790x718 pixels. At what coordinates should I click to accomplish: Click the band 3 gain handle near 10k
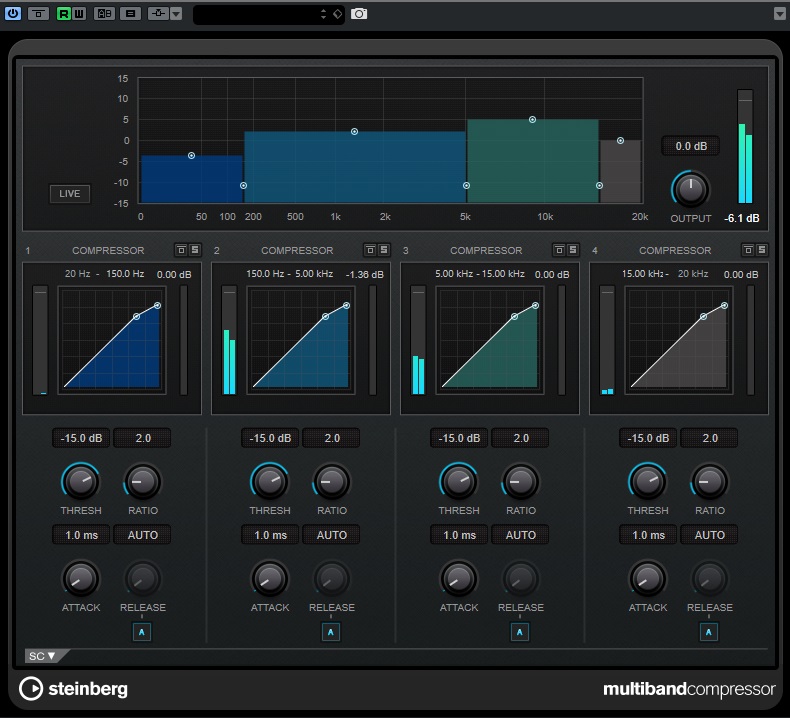[x=533, y=119]
